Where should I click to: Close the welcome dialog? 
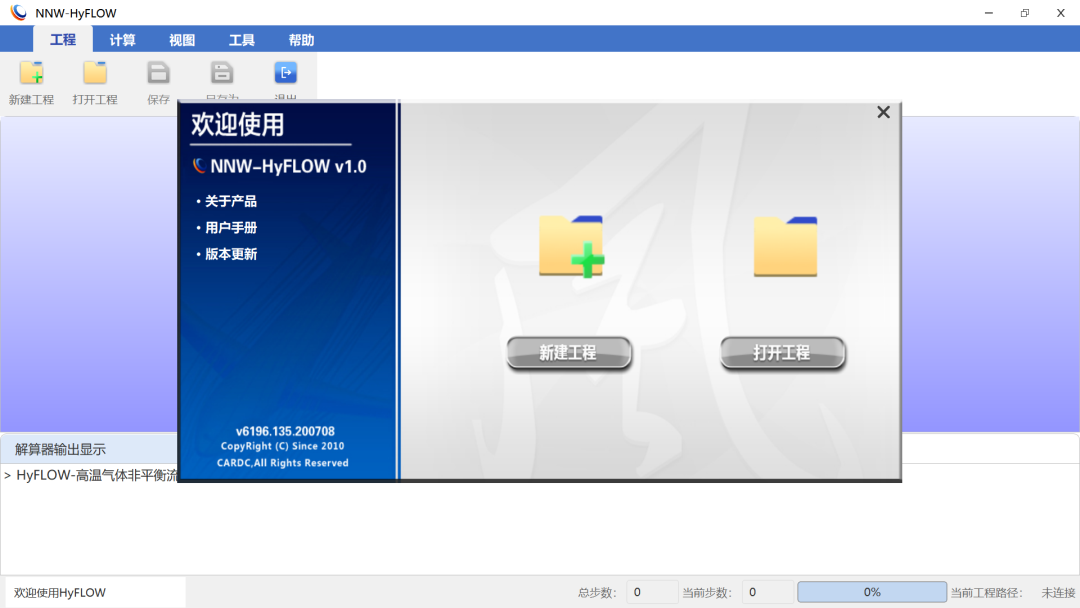tap(884, 112)
